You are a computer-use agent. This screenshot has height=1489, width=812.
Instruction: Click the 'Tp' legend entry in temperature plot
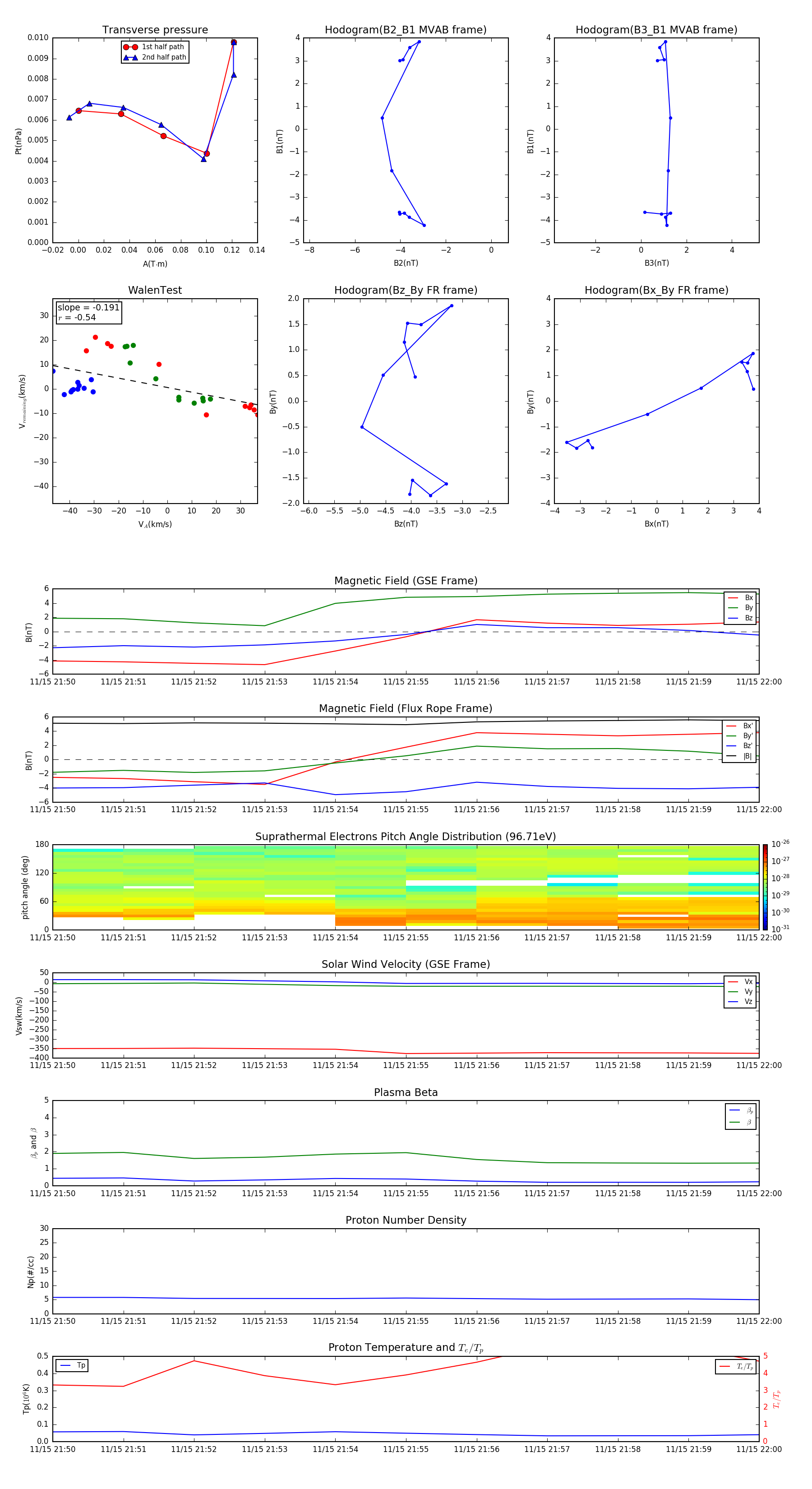[x=72, y=1366]
